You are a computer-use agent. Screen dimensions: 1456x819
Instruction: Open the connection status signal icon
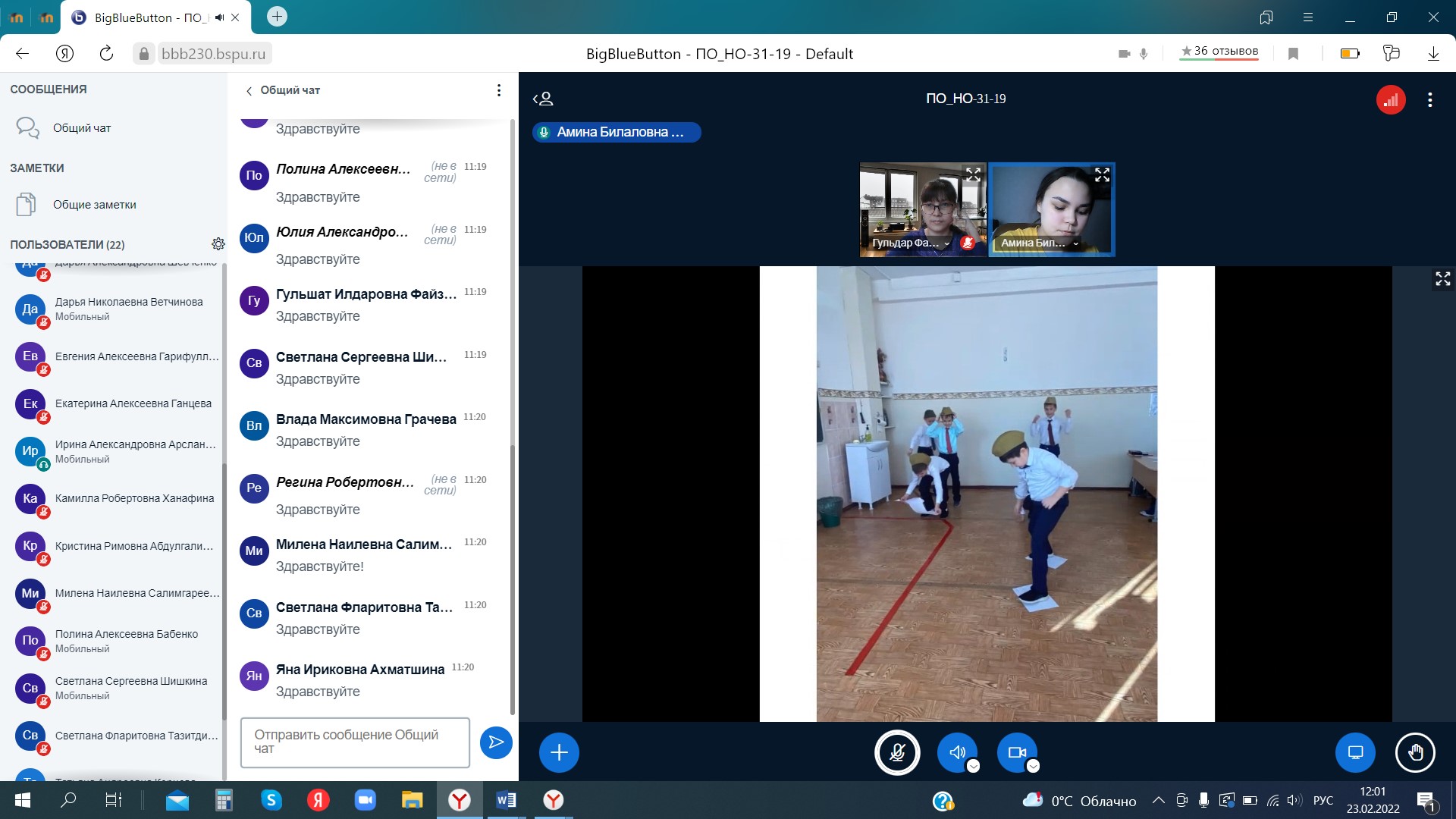tap(1390, 100)
